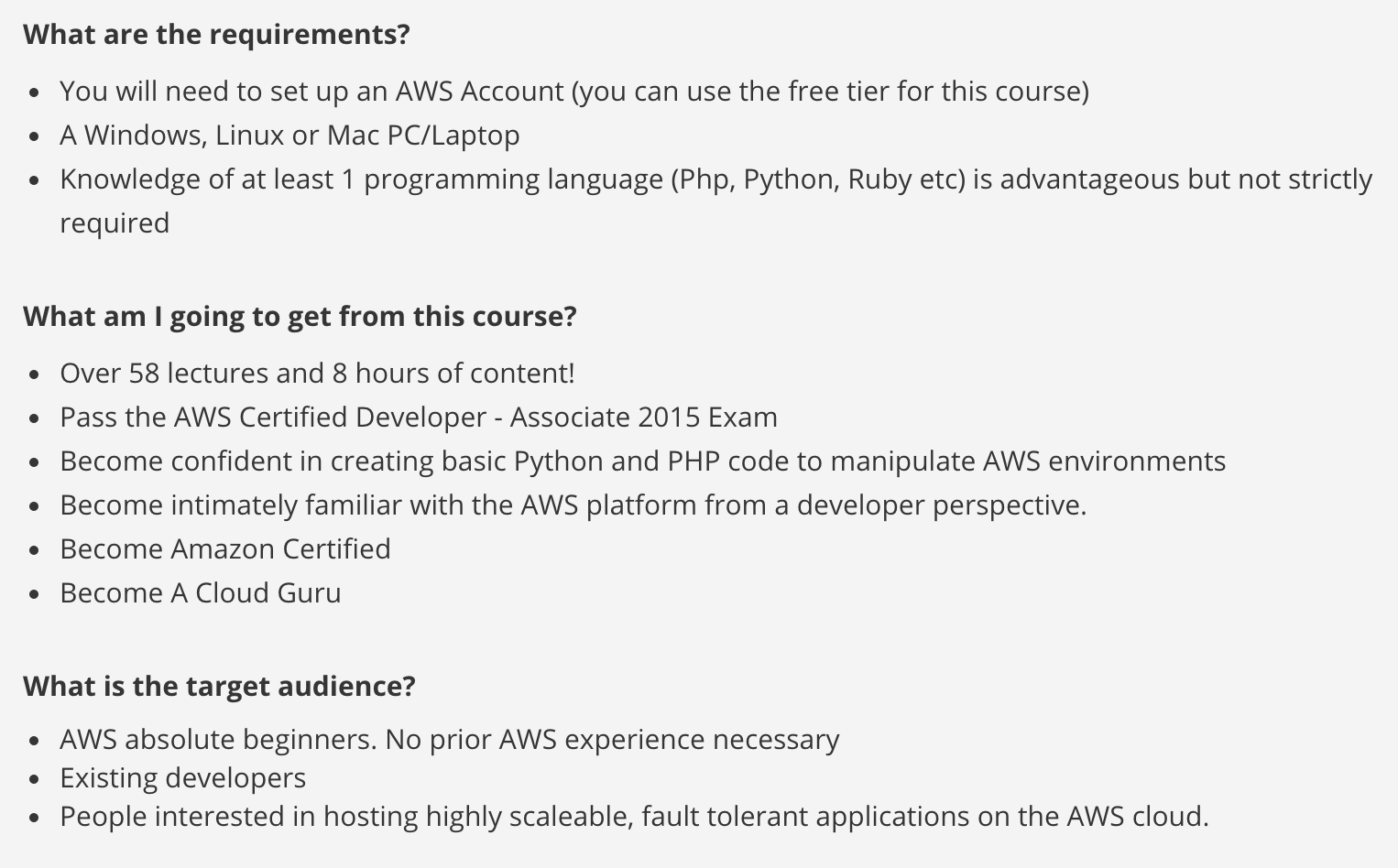Click the 'Become Amazon Certified' item
This screenshot has height=868, width=1398.
click(x=225, y=549)
